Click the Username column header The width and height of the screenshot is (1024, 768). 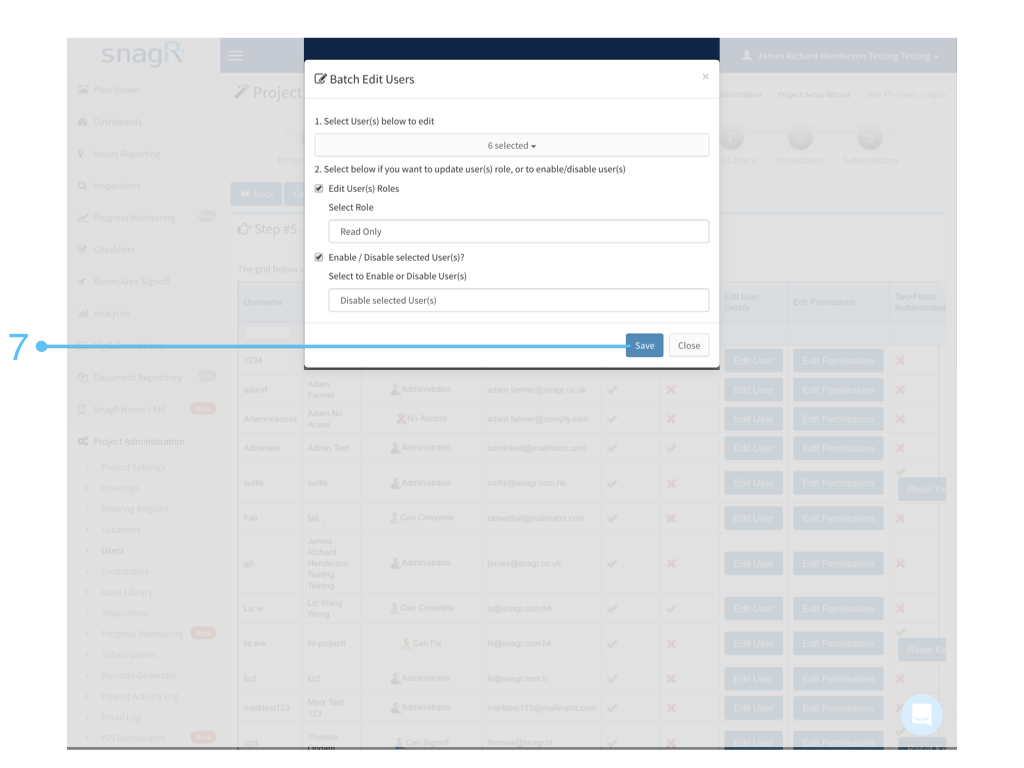pyautogui.click(x=263, y=302)
